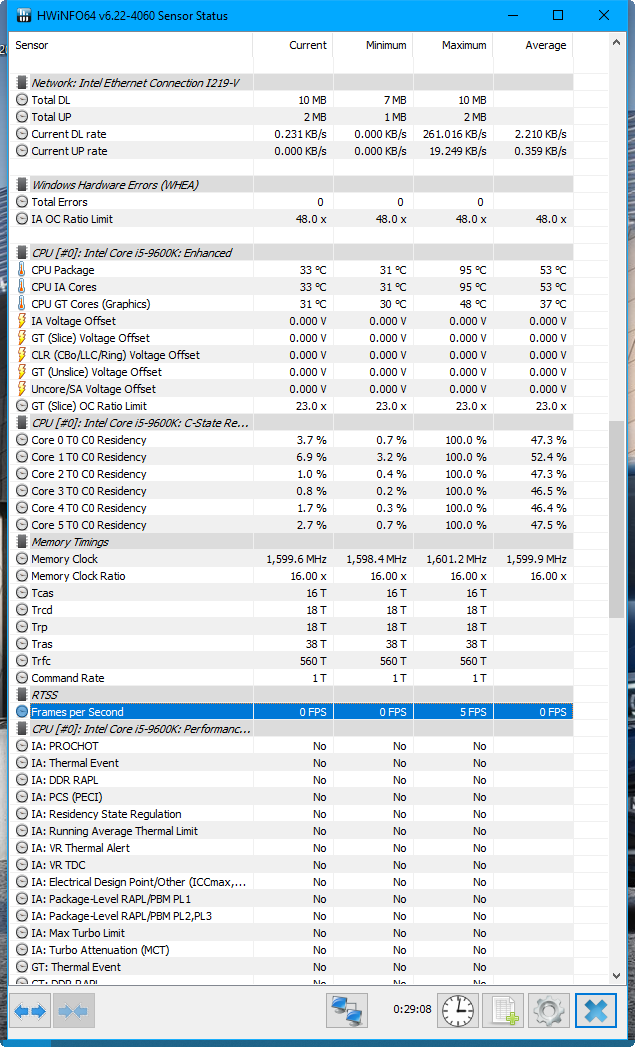Image resolution: width=635 pixels, height=1047 pixels.
Task: Click thermometer icon beside CPU GT Cores
Action: click(22, 304)
